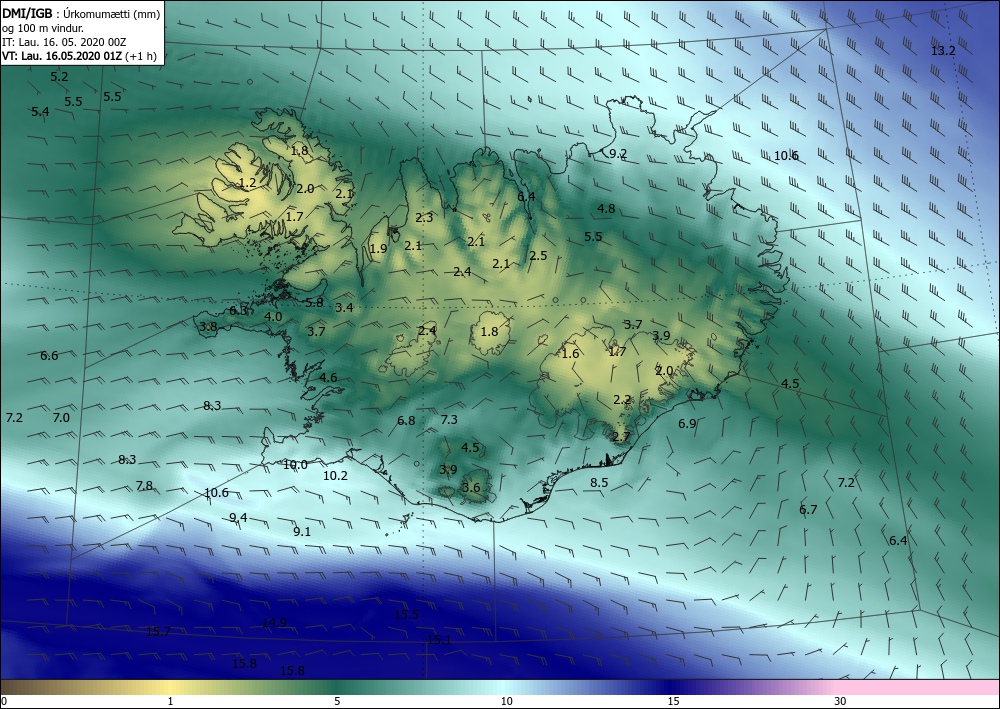Click the 10.0 value on the map

[295, 465]
